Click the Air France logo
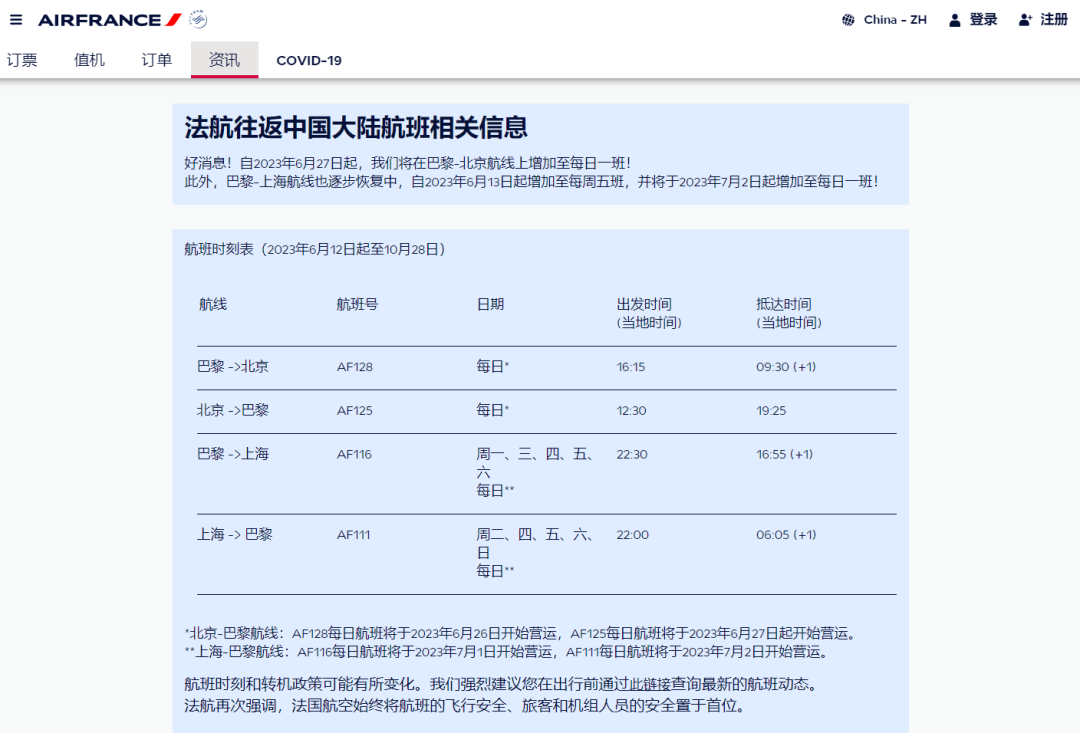 110,20
